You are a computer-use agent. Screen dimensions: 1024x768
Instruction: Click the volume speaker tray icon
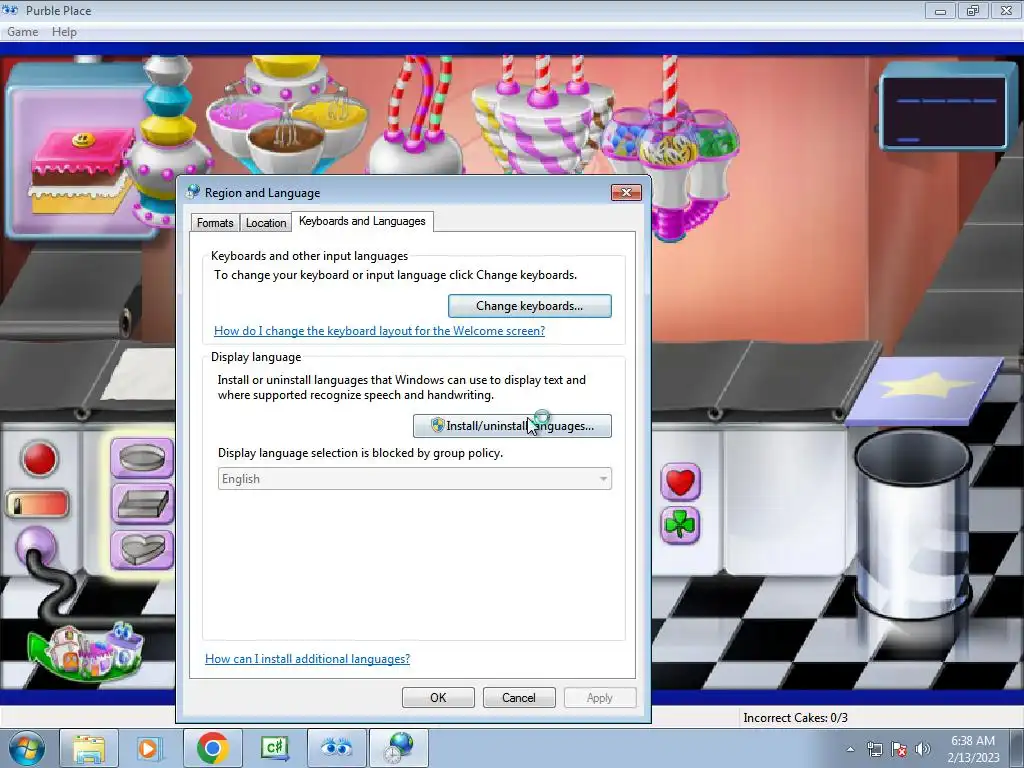pos(923,749)
